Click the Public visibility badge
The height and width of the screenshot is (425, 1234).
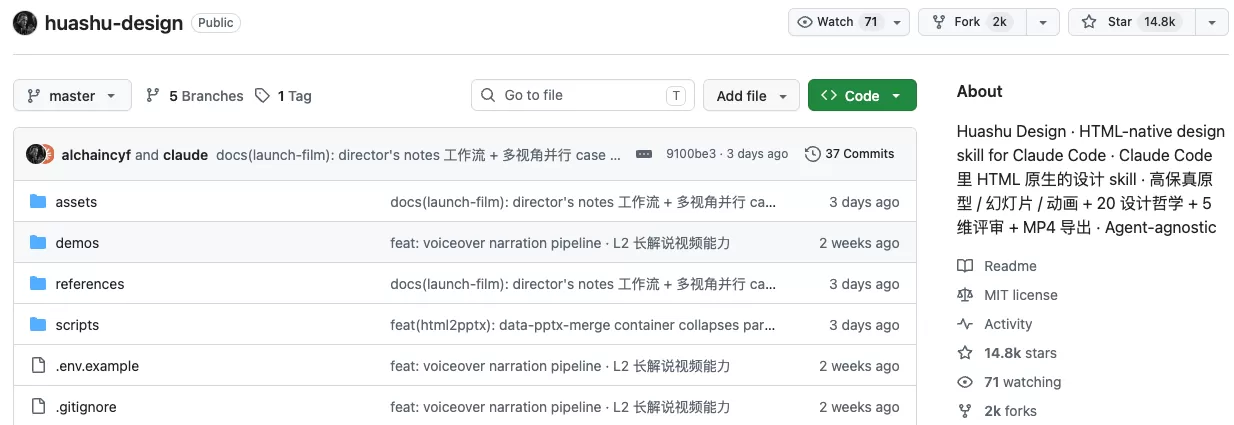tap(215, 23)
